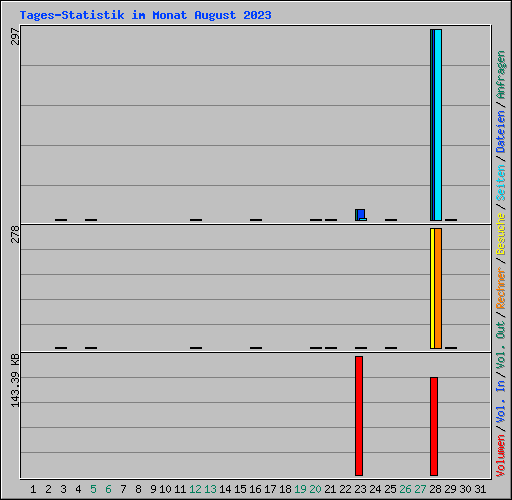Click the day 31 axis label
This screenshot has width=512, height=500.
480,489
